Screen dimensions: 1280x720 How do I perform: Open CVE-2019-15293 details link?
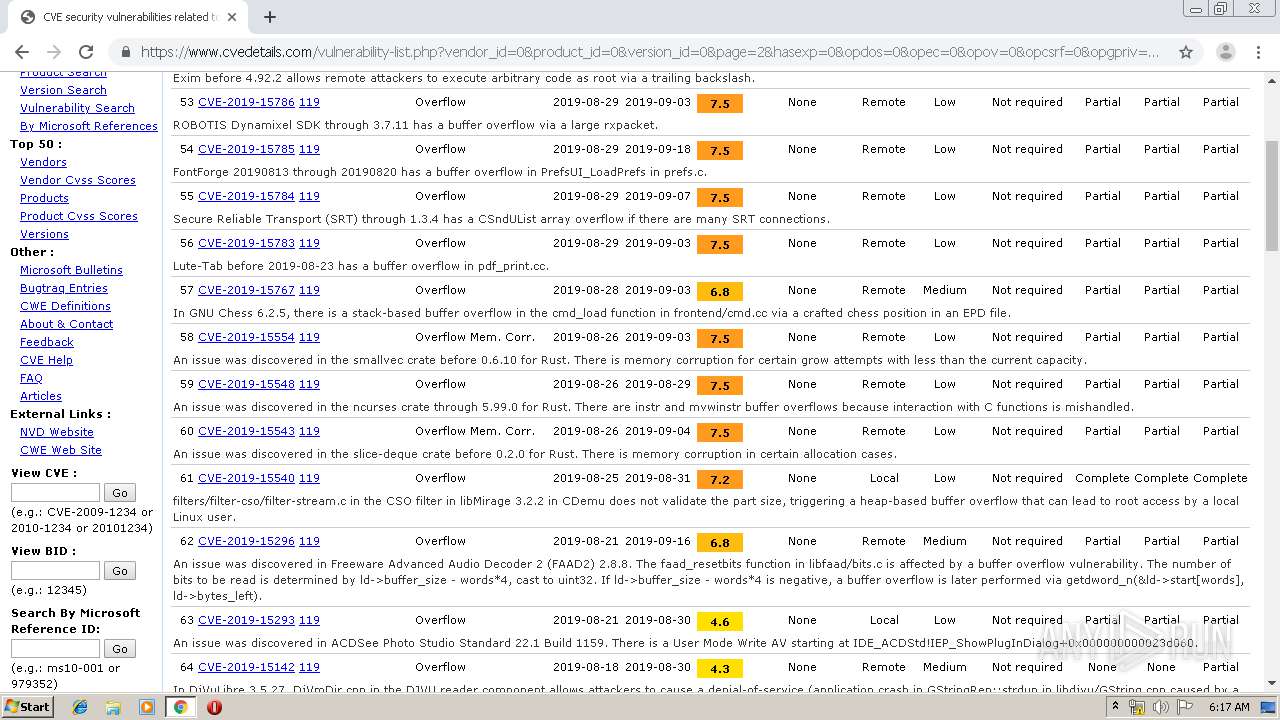[246, 620]
